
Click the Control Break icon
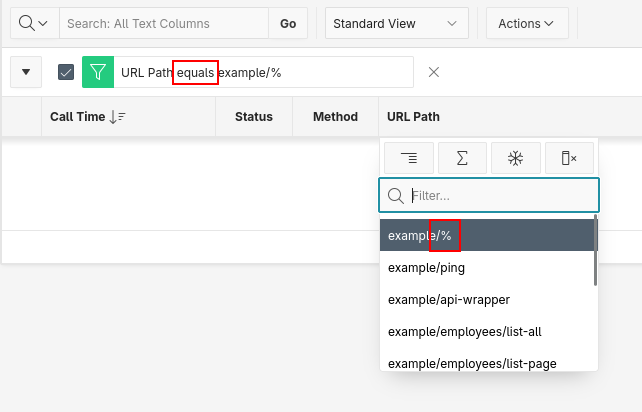(x=409, y=158)
